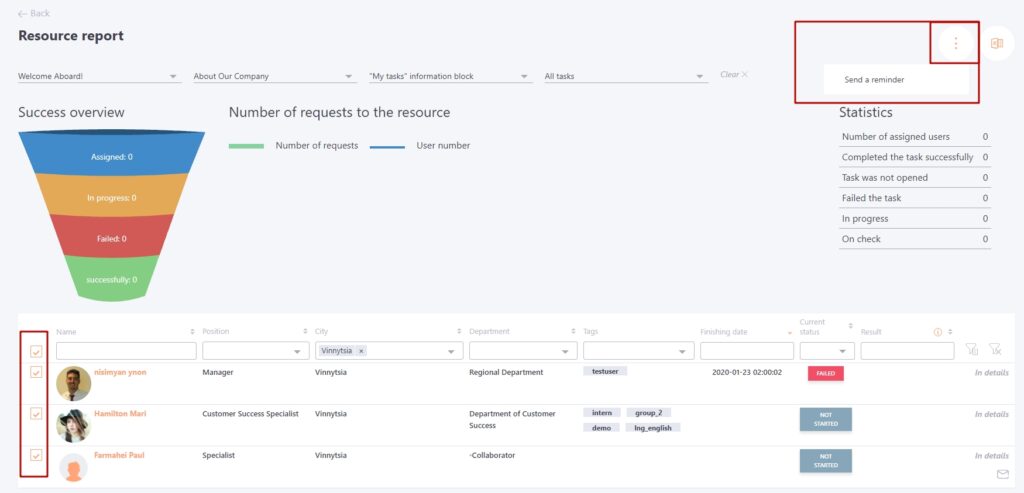This screenshot has height=493, width=1024.
Task: Click Hamilton Mari's avatar photo
Action: (x=73, y=425)
